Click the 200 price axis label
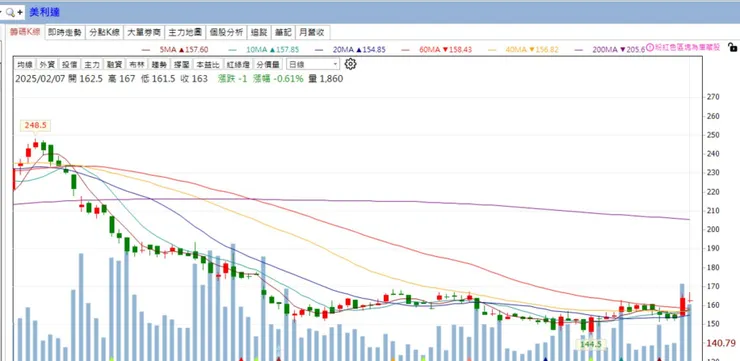740x361 pixels. 713,229
